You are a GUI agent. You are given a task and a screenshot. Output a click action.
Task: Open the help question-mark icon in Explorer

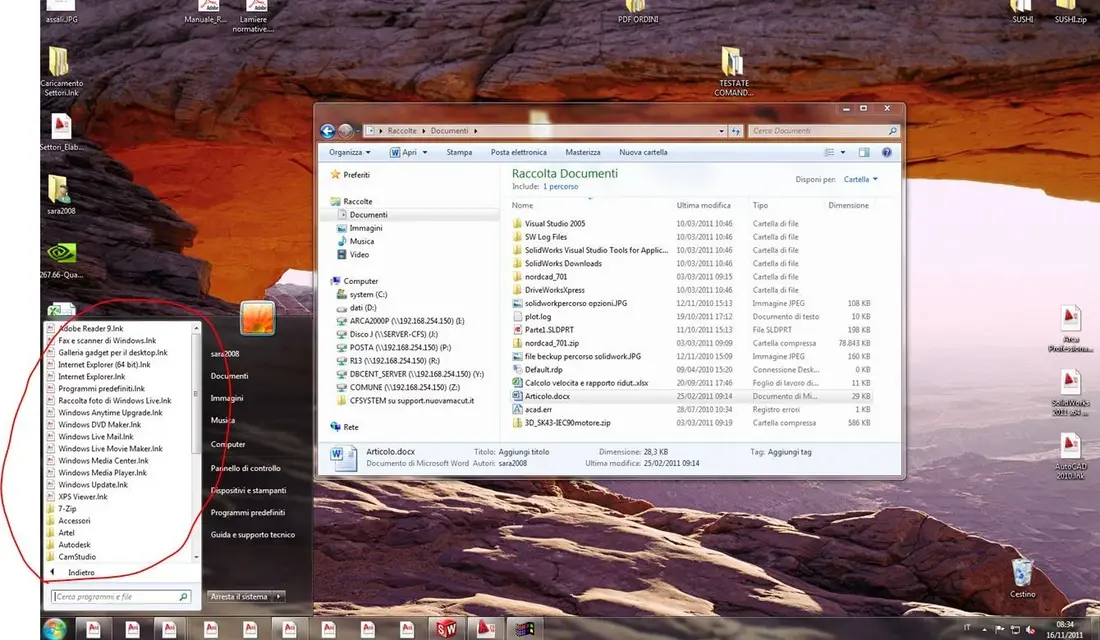click(x=887, y=152)
